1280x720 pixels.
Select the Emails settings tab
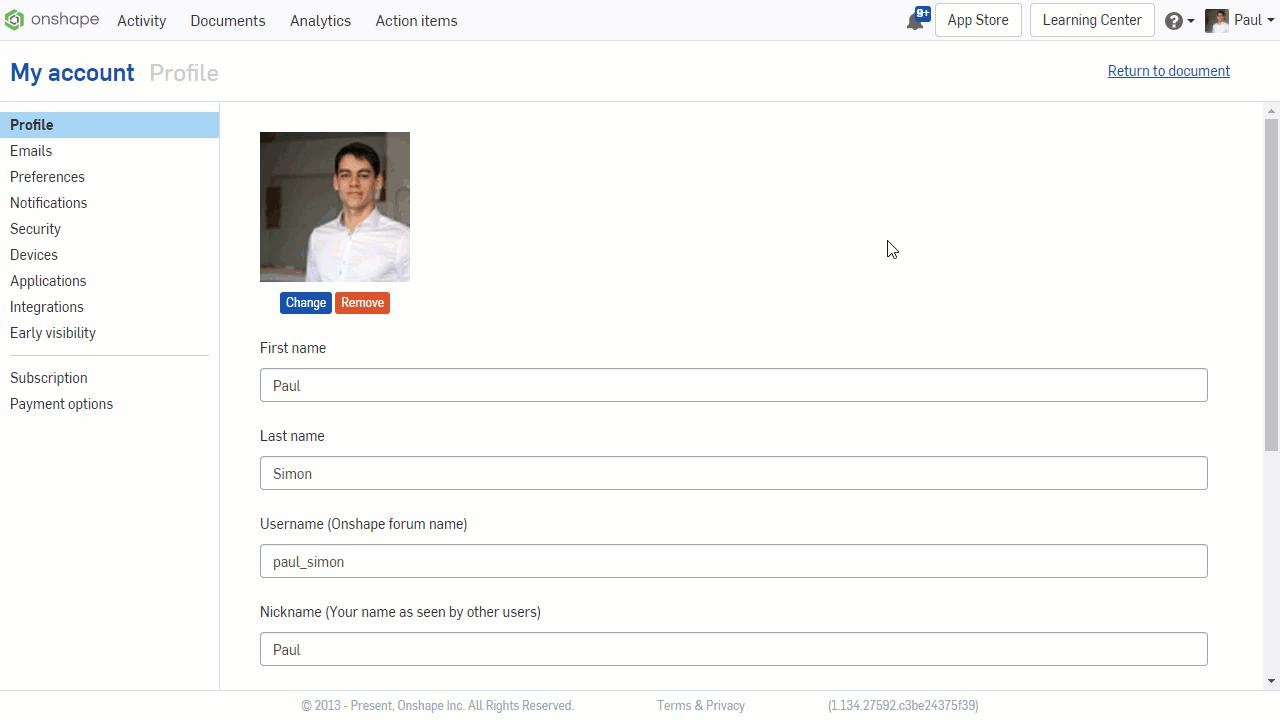31,151
